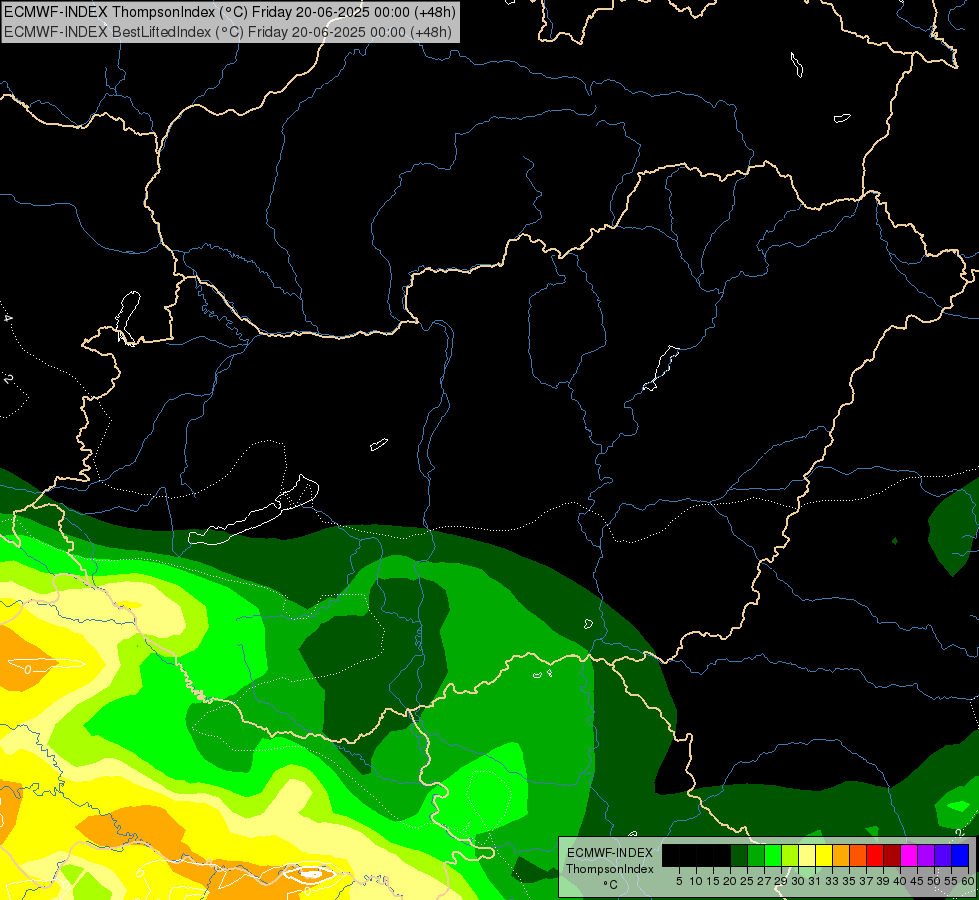Image resolution: width=979 pixels, height=900 pixels.
Task: Select the legend tick label '27'
Action: (x=764, y=881)
